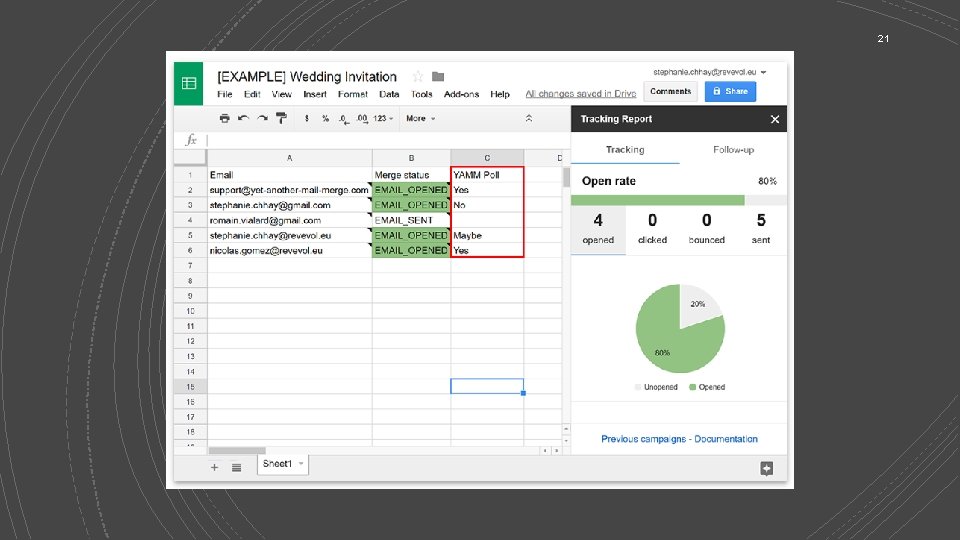Click the 20% unopened pie slice
This screenshot has width=960, height=540.
(x=698, y=303)
